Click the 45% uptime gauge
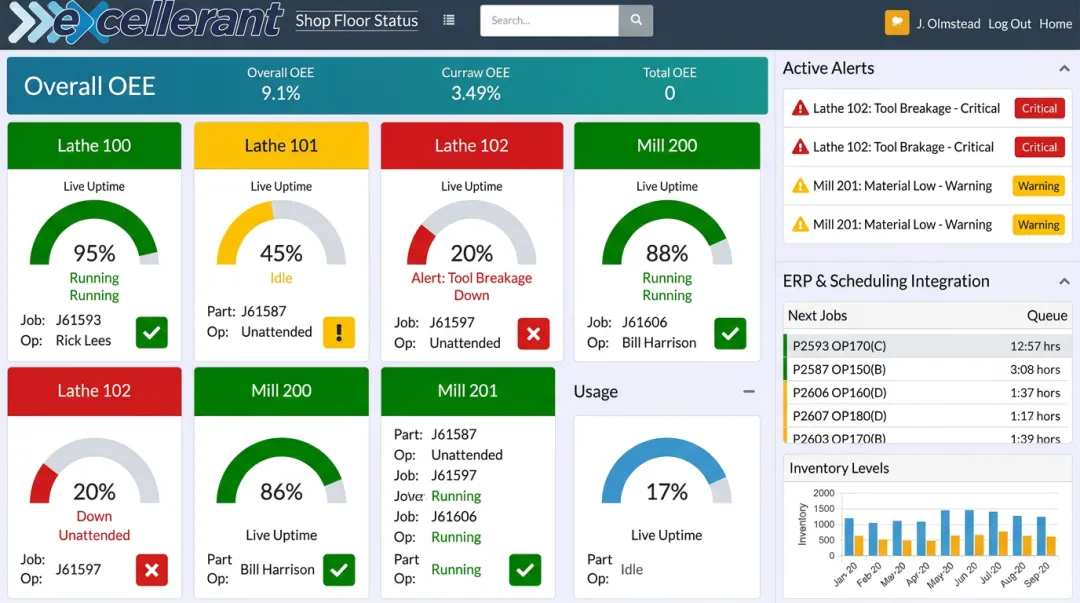The width and height of the screenshot is (1080, 603). point(281,233)
